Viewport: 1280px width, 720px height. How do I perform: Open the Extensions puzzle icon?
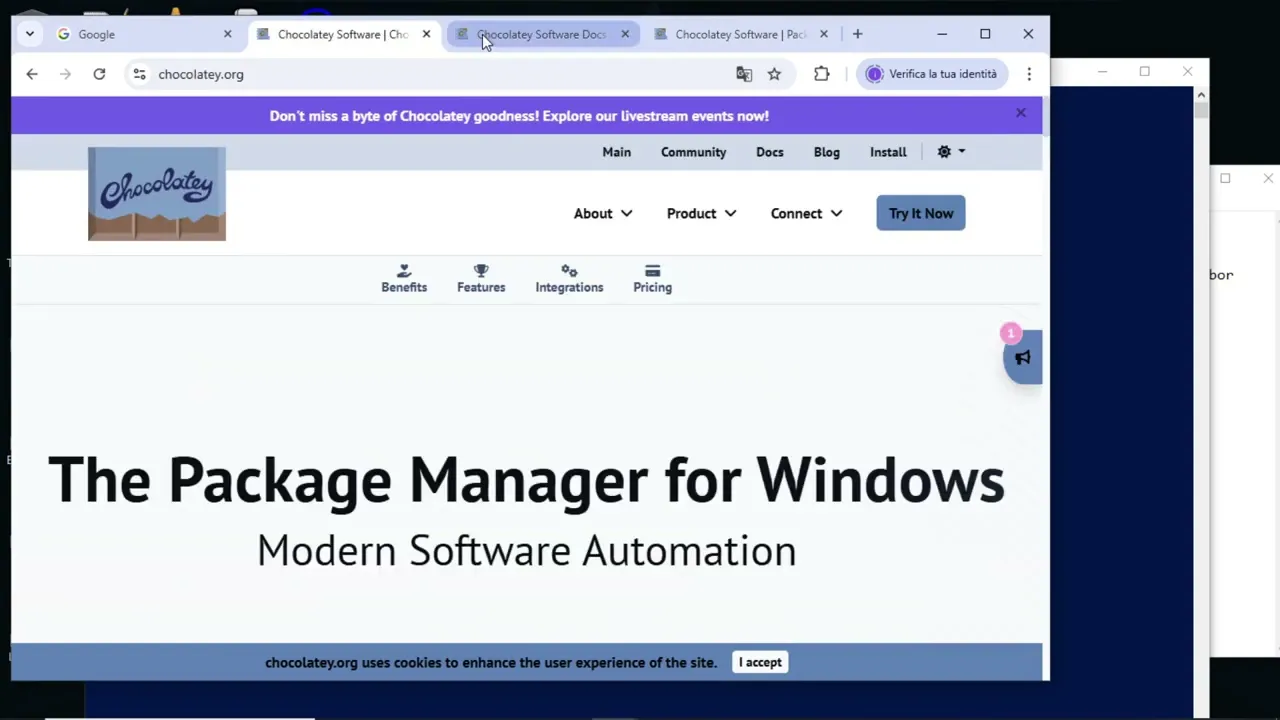[822, 74]
